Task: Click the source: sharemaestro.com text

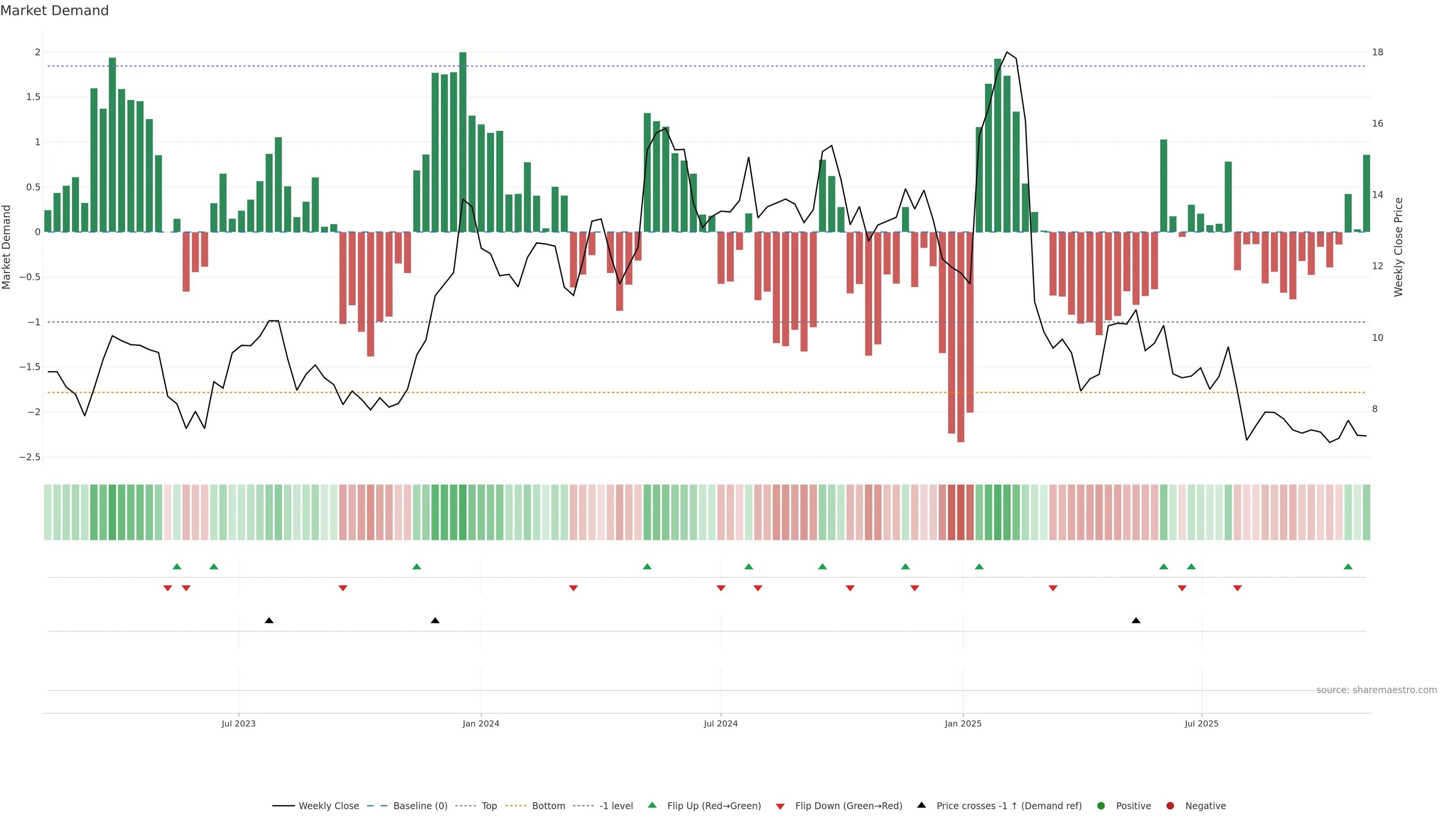Action: pos(1376,690)
